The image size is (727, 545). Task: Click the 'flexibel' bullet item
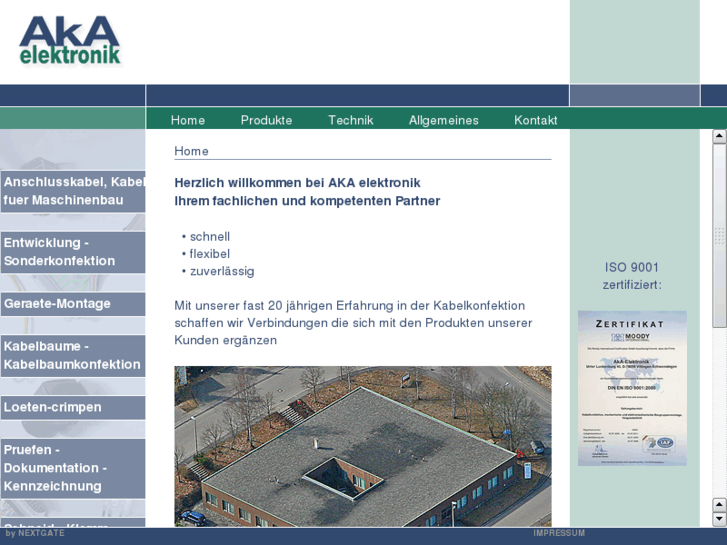pyautogui.click(x=210, y=254)
